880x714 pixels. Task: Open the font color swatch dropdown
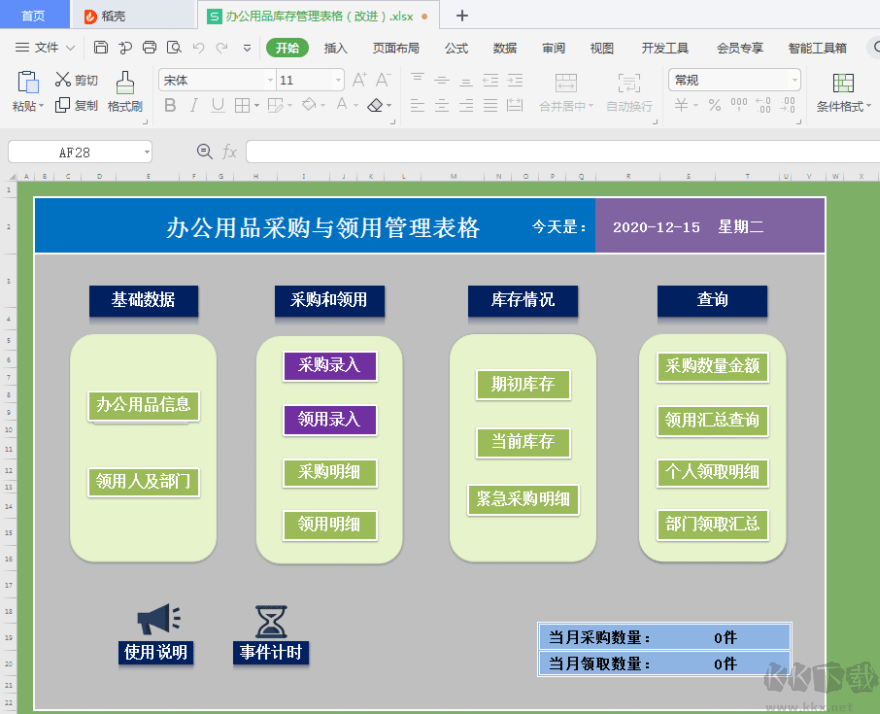coord(356,105)
